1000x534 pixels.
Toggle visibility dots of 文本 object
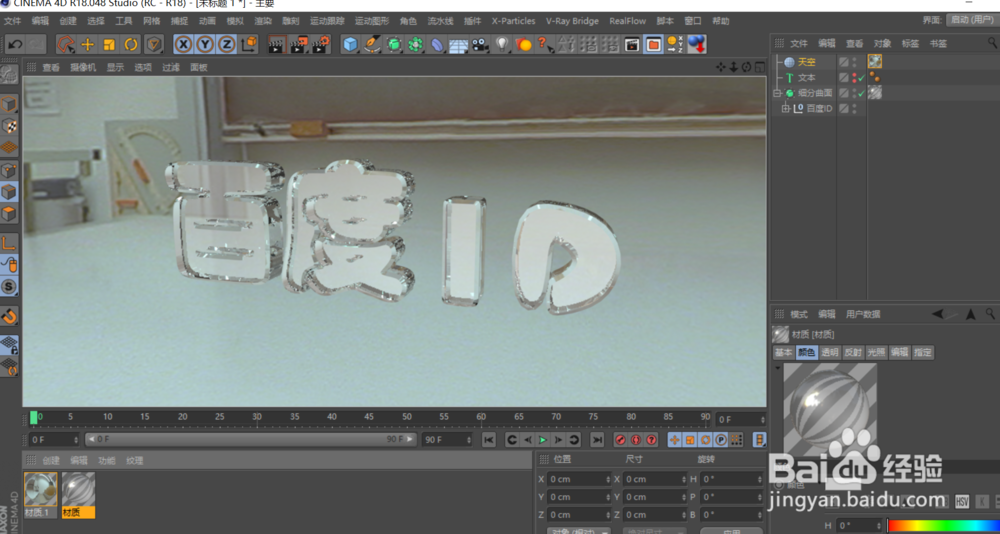pos(855,77)
